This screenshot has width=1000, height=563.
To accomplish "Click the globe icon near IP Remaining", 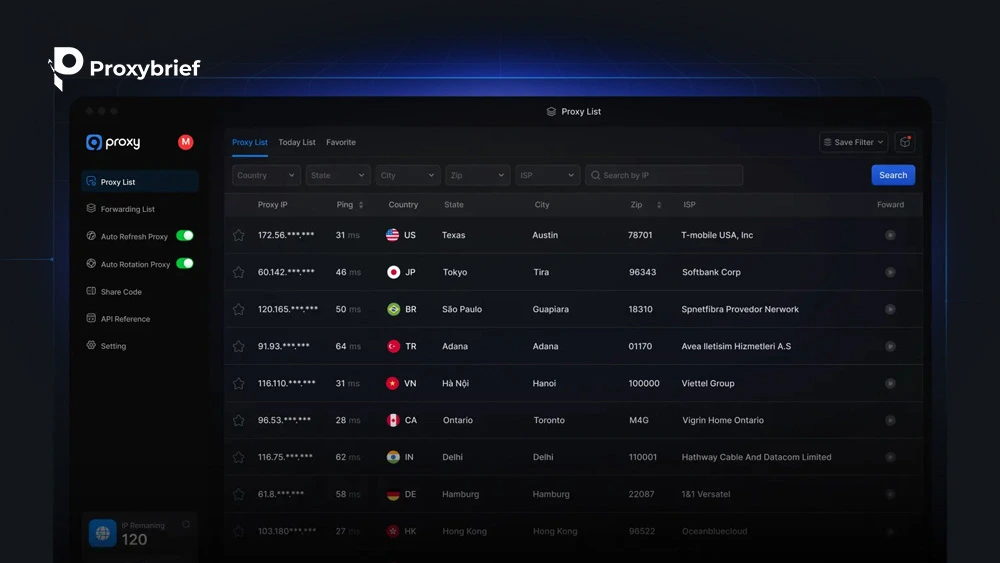I will (103, 533).
